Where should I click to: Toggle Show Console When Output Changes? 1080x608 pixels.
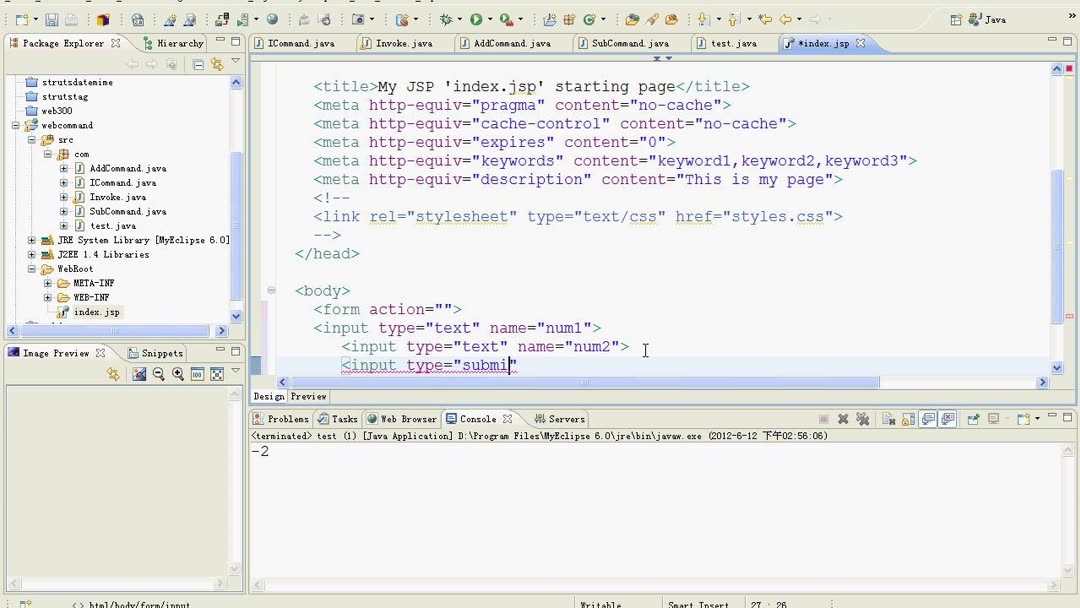[930, 419]
